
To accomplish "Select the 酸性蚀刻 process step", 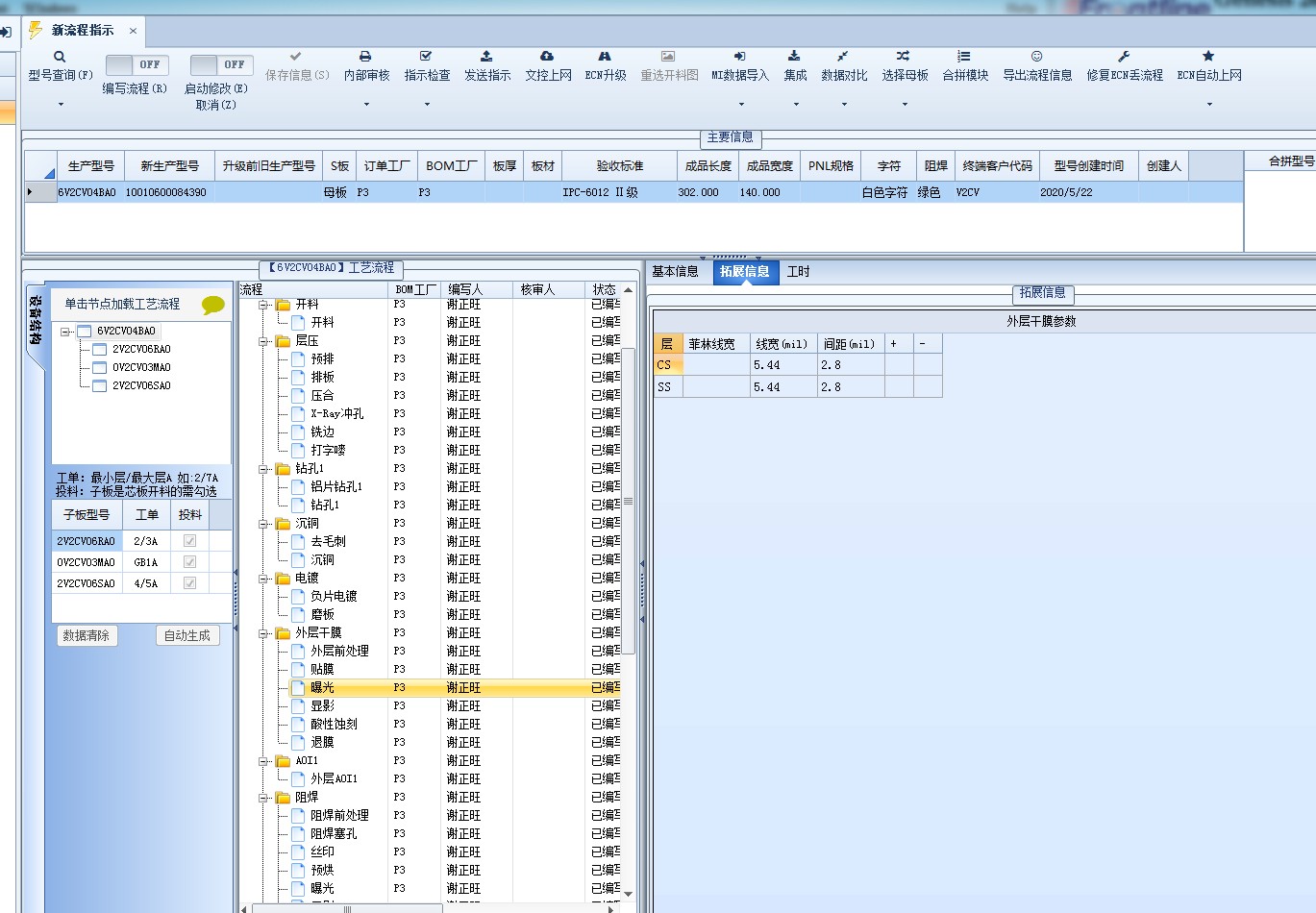I will pos(334,725).
